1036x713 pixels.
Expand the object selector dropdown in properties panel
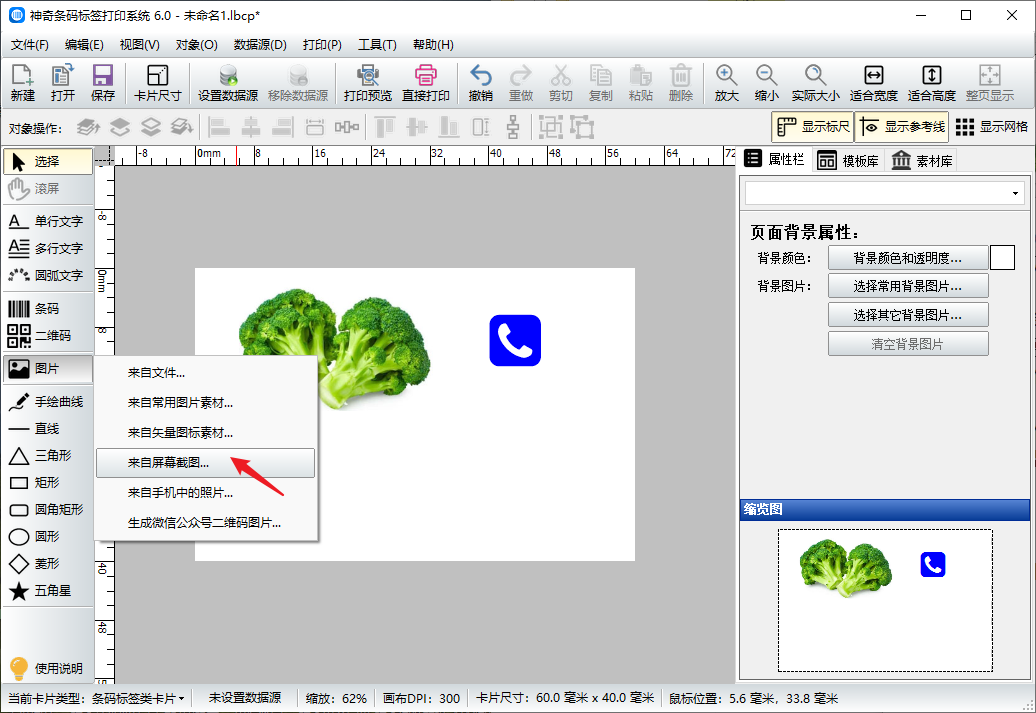point(1015,194)
